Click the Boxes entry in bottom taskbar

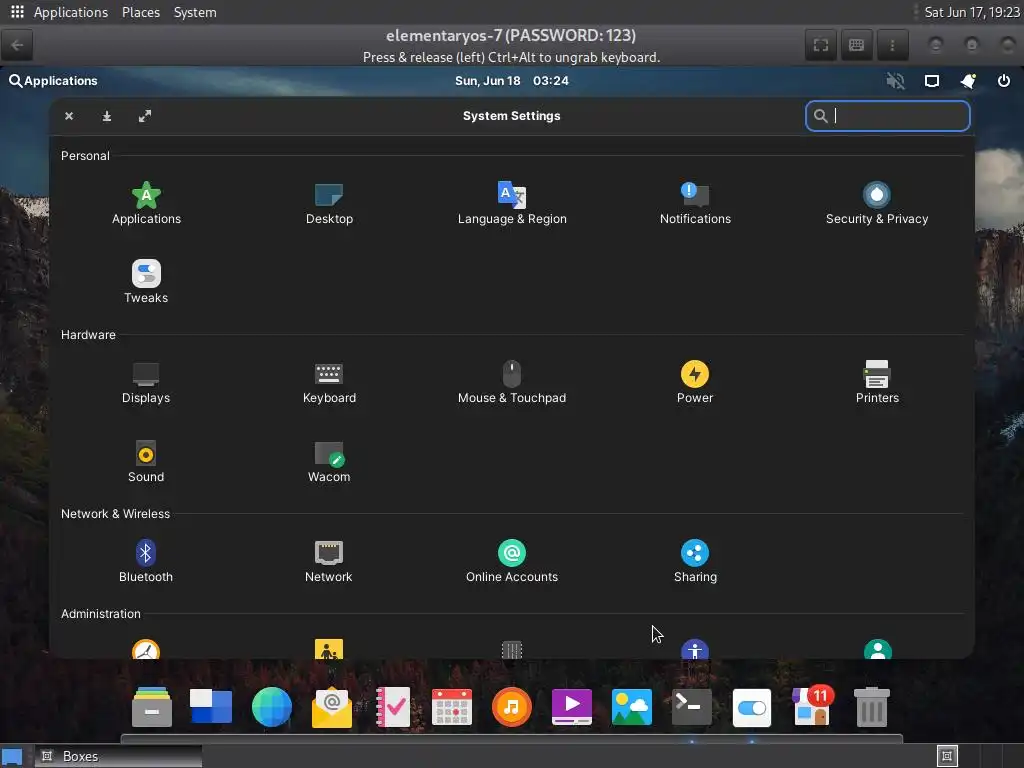click(118, 756)
